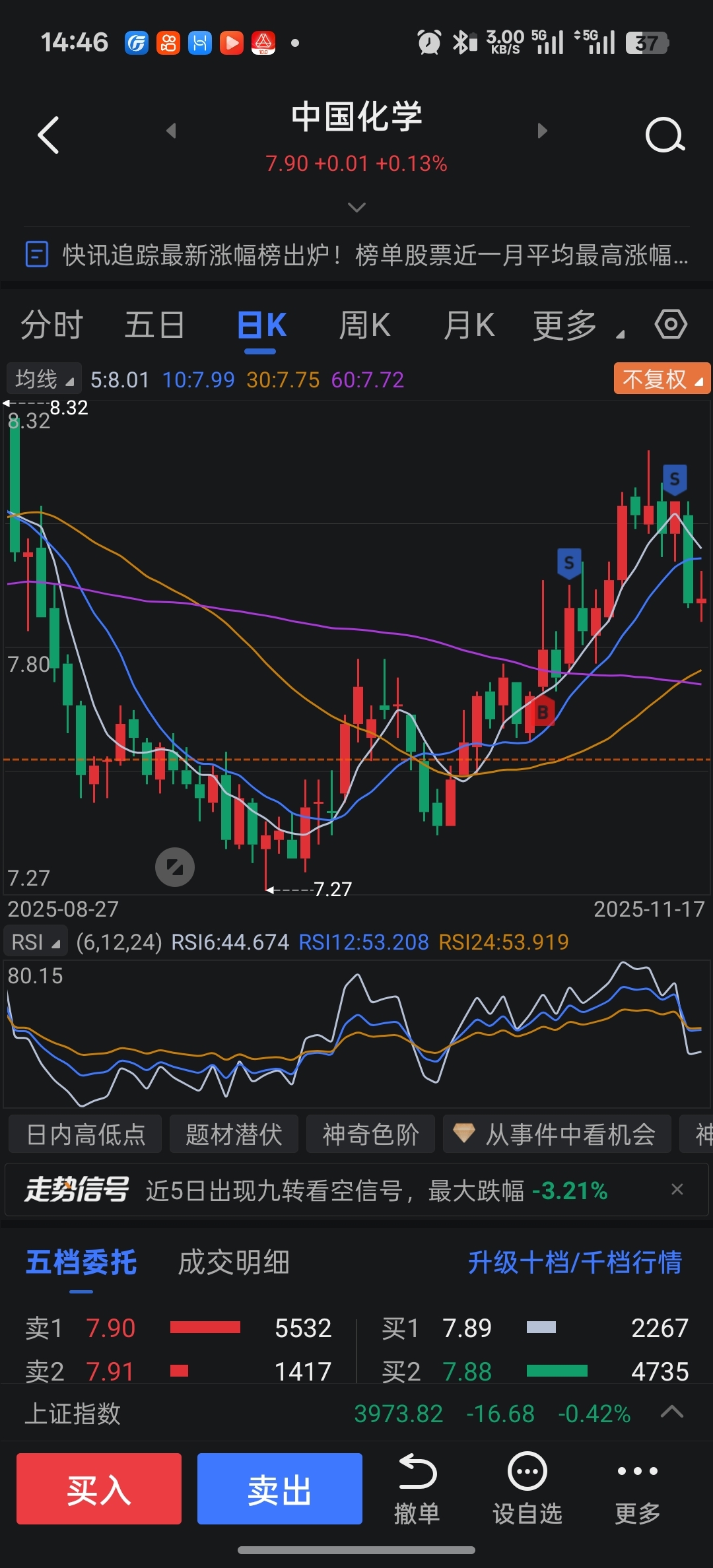Open 撤单 cancel order icon
The image size is (713, 1568).
click(x=417, y=1489)
